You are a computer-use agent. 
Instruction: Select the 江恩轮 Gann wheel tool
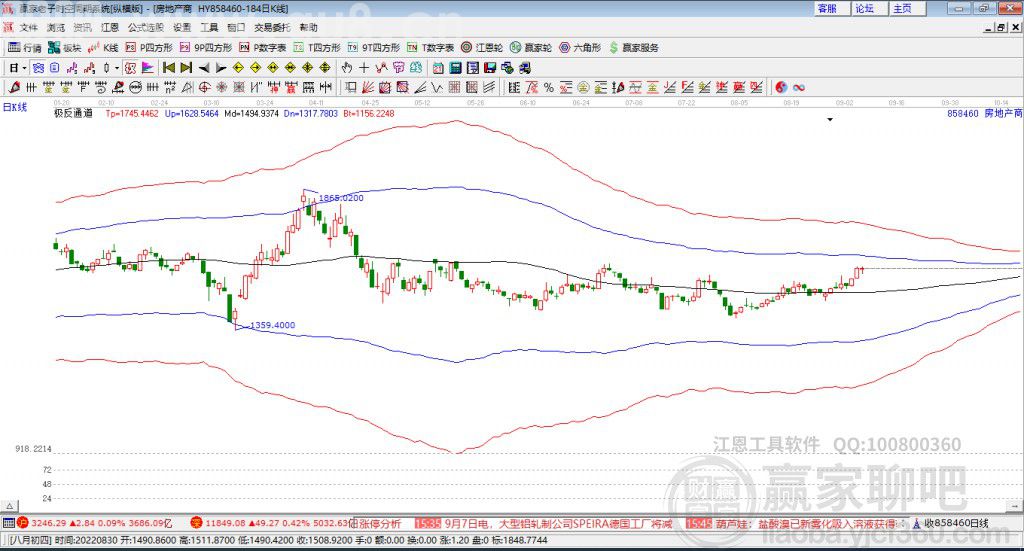coord(482,48)
